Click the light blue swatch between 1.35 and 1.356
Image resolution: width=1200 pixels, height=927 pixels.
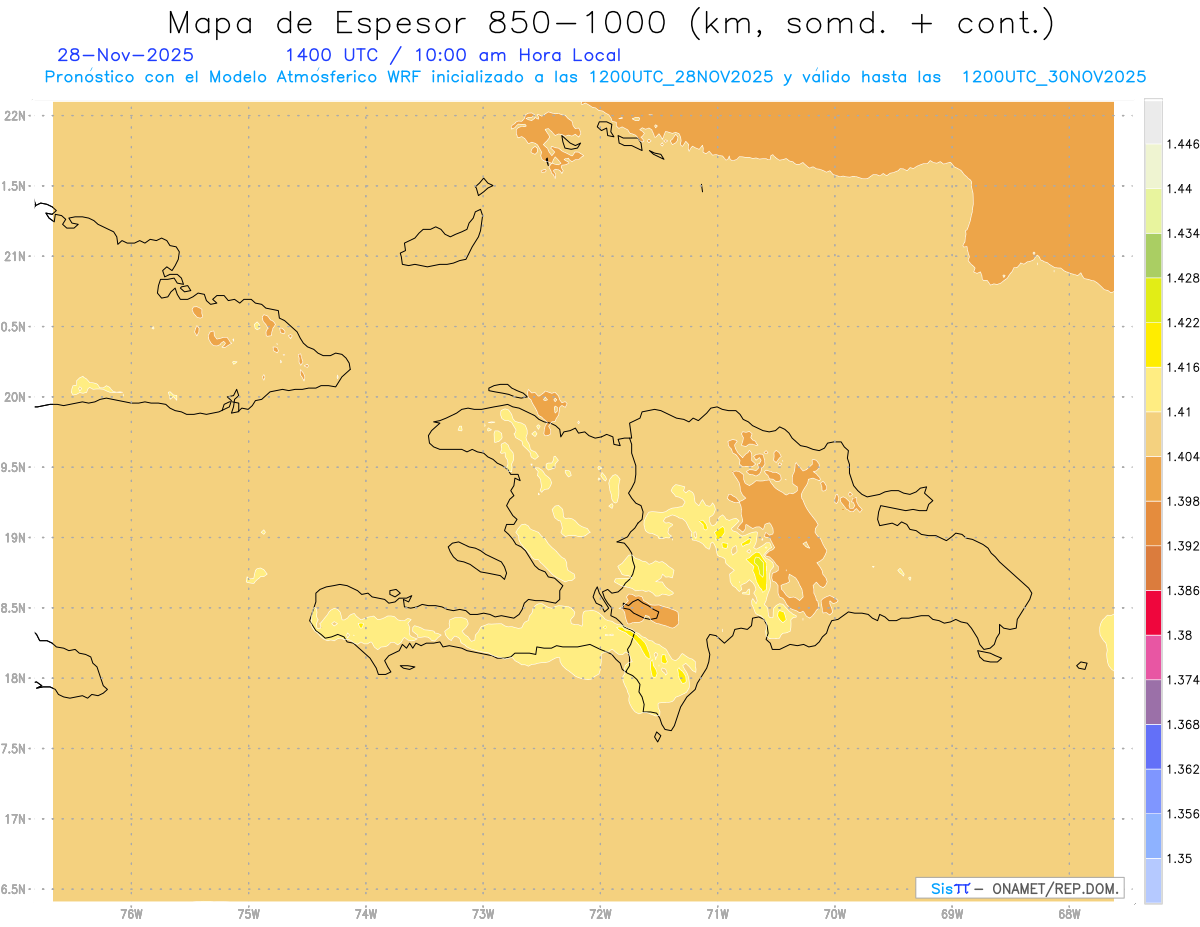click(1153, 836)
